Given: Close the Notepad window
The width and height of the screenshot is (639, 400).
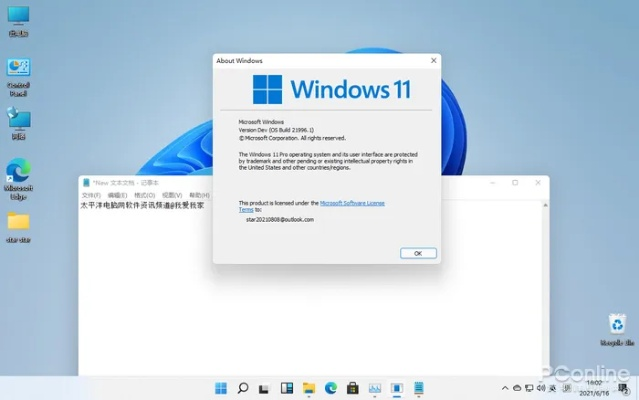Looking at the screenshot, I should (x=538, y=183).
